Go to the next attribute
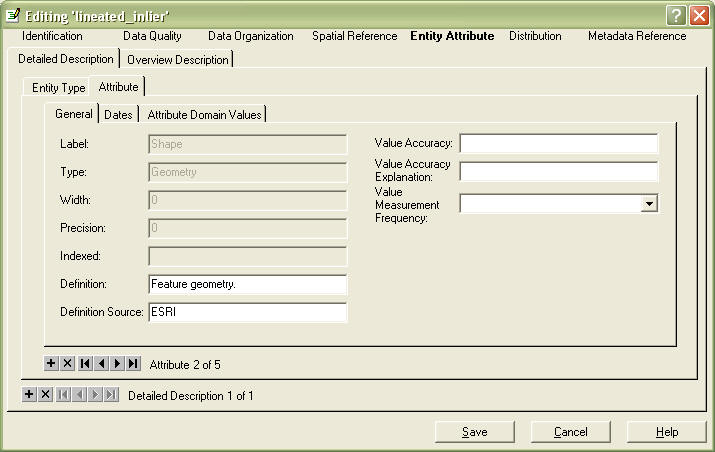 tap(117, 363)
